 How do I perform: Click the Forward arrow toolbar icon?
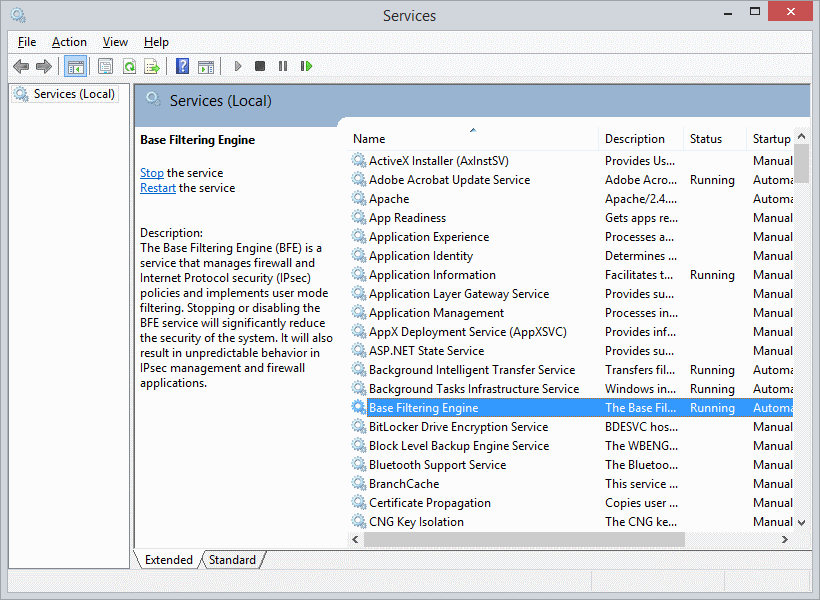pos(44,66)
